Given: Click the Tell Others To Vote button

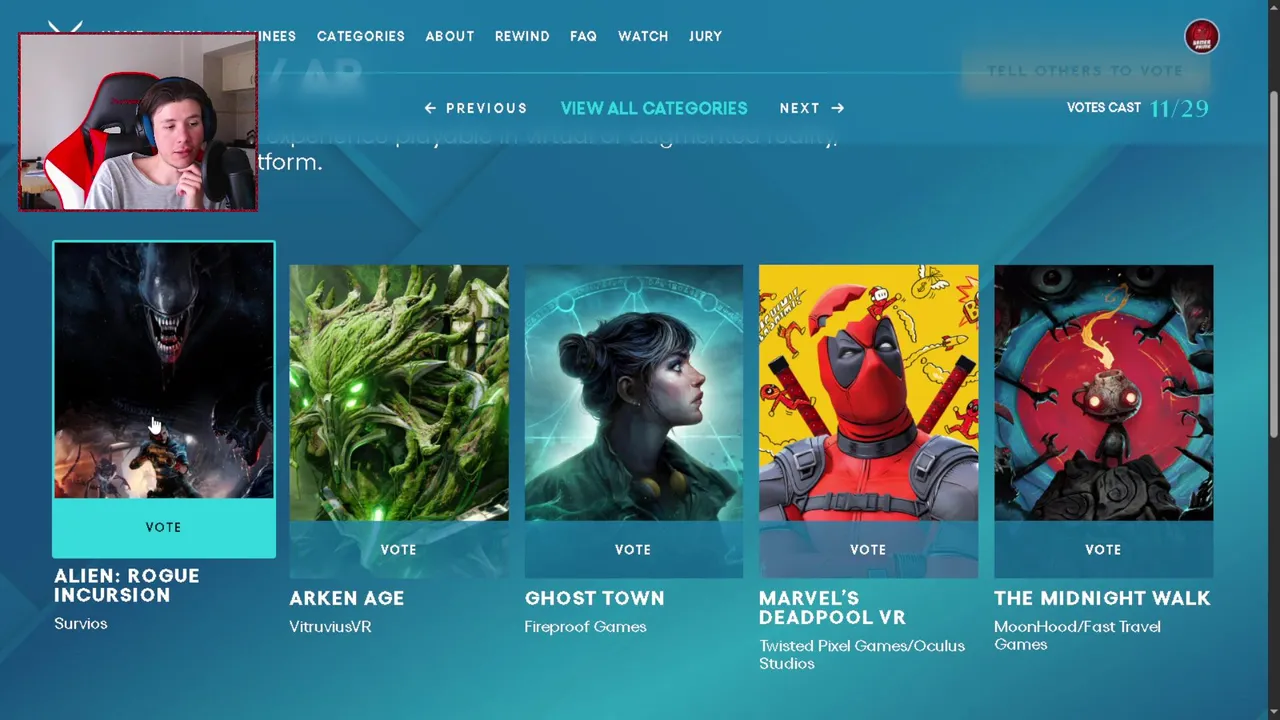Looking at the screenshot, I should [x=1085, y=71].
